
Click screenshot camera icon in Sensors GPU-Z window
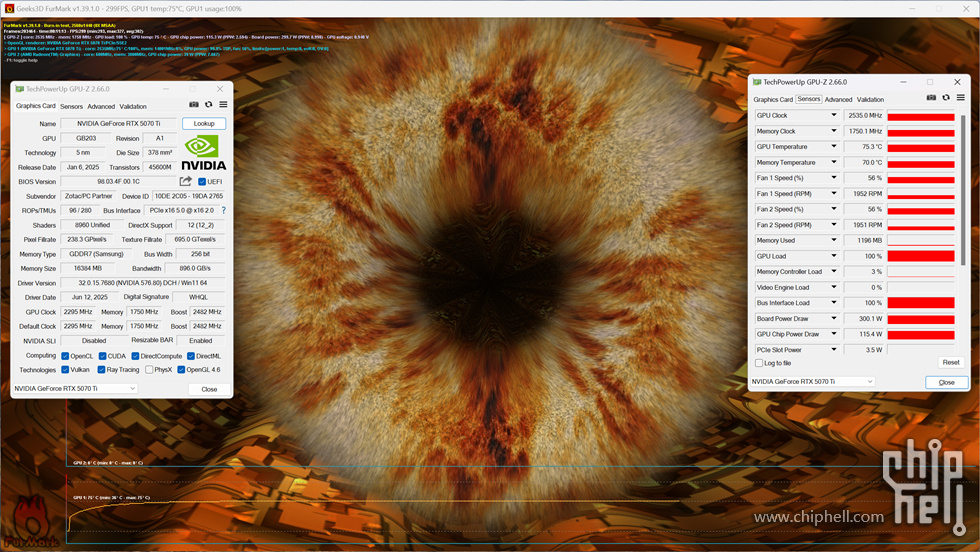pyautogui.click(x=931, y=98)
